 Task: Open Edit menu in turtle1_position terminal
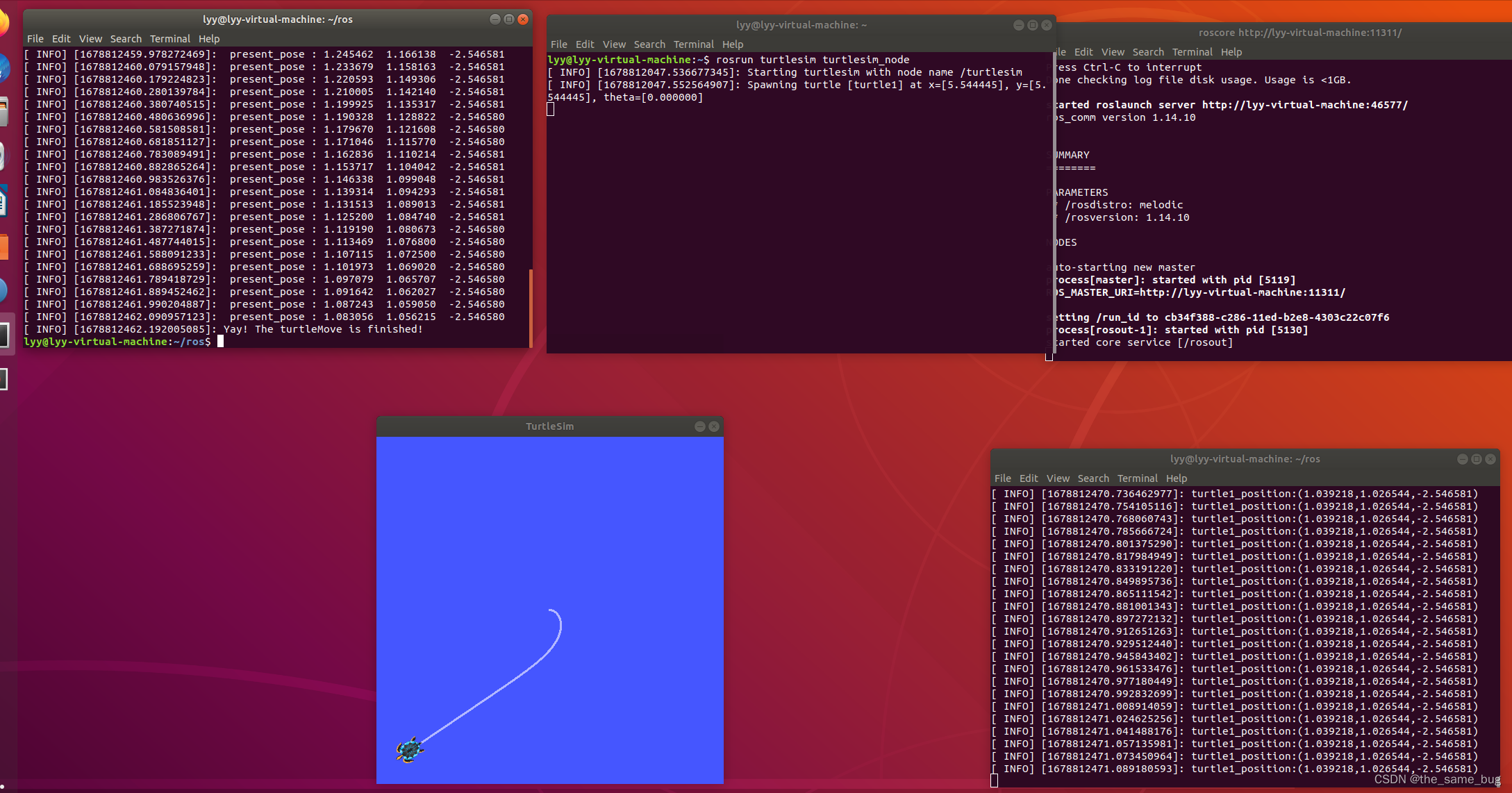tap(1028, 478)
